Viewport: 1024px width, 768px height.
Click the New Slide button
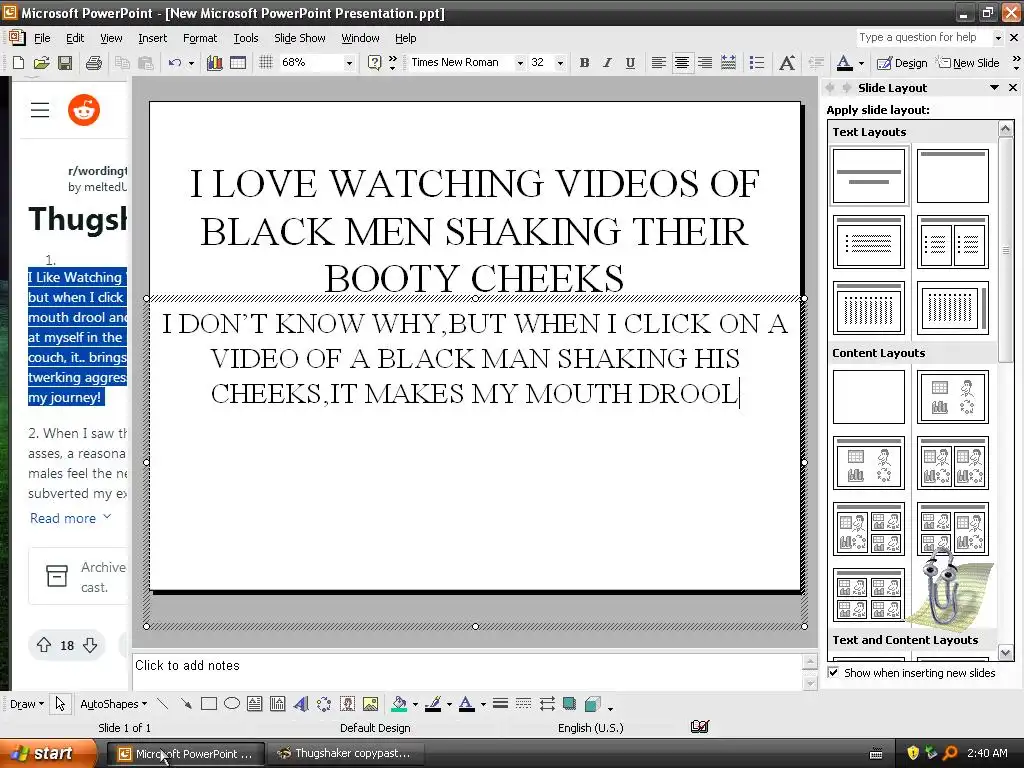click(x=968, y=63)
